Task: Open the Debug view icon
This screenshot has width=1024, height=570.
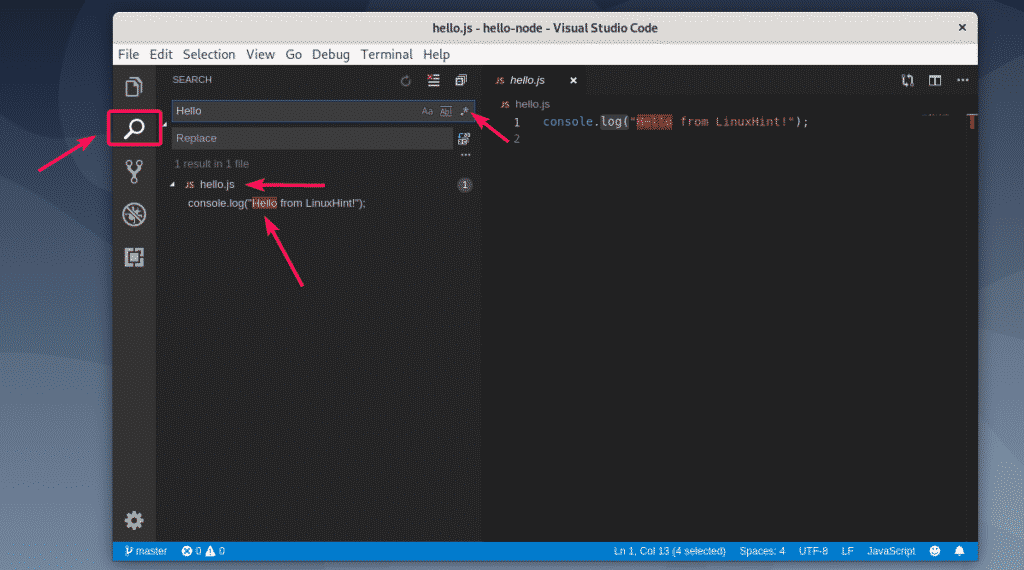Action: coord(134,214)
